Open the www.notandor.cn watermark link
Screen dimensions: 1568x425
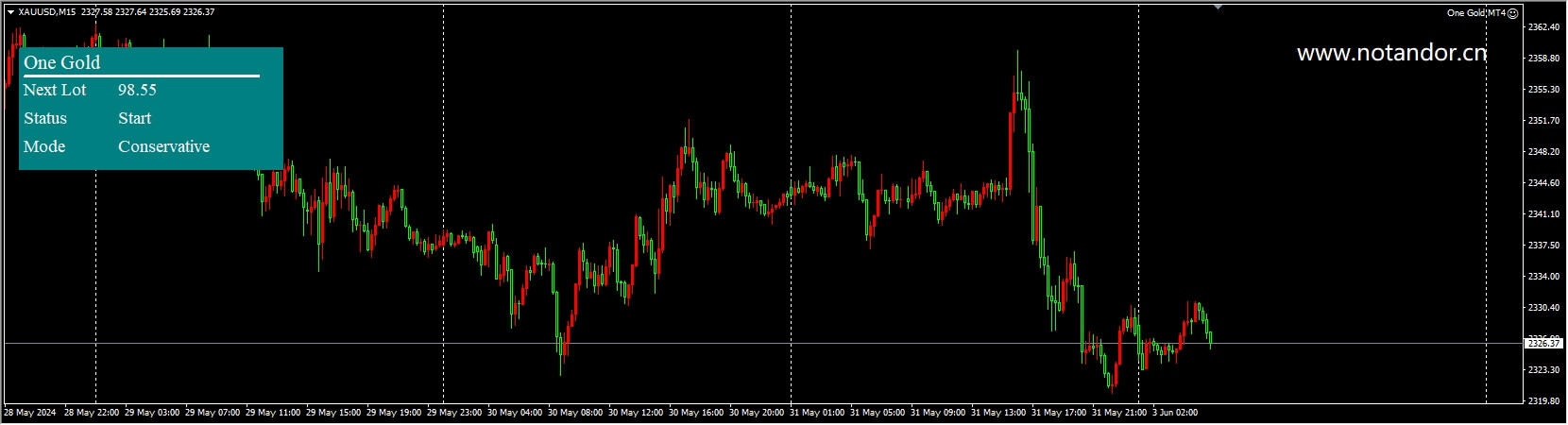[x=1391, y=54]
